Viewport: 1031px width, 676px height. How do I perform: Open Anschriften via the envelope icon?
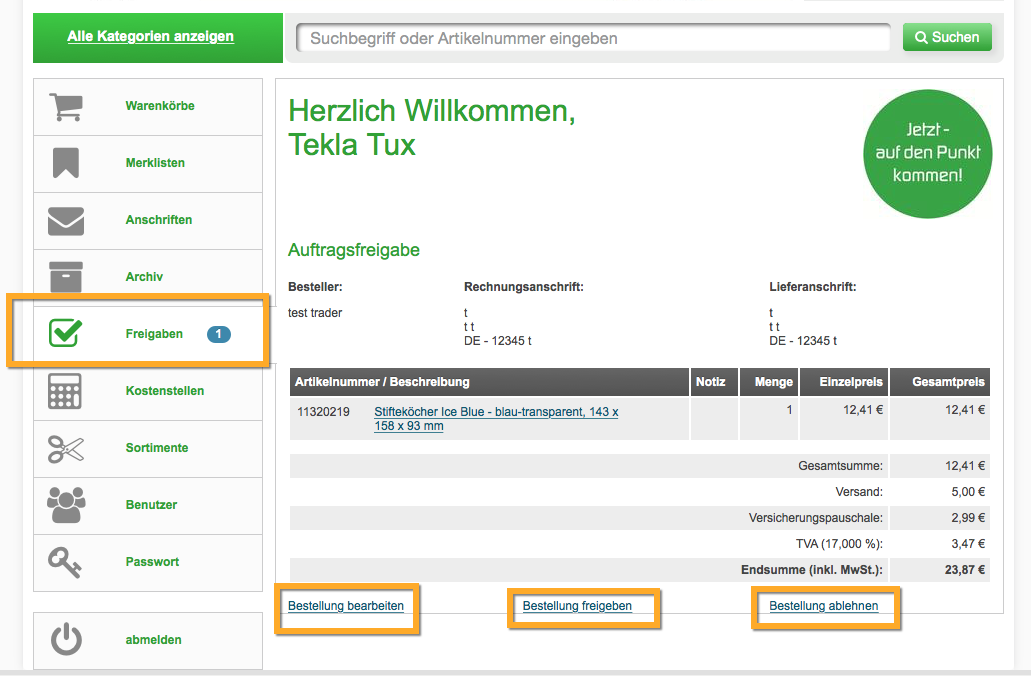pos(66,220)
